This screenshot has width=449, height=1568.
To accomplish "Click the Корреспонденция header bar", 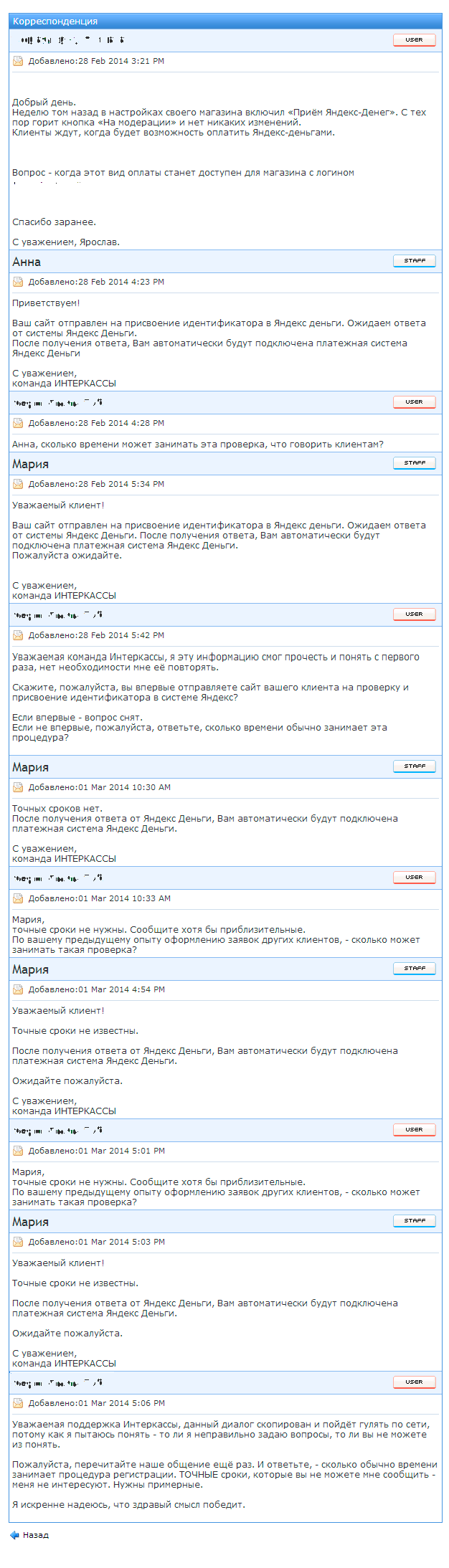I will click(225, 22).
